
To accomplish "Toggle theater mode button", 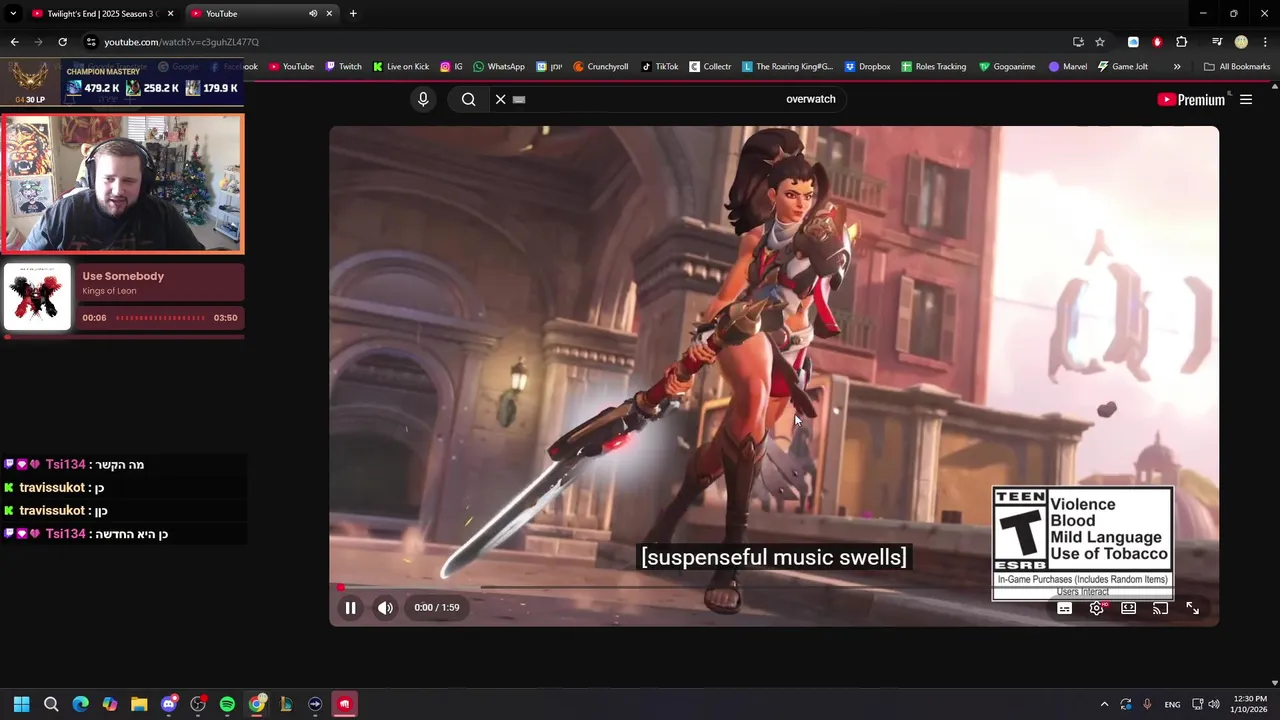I will 1129,608.
